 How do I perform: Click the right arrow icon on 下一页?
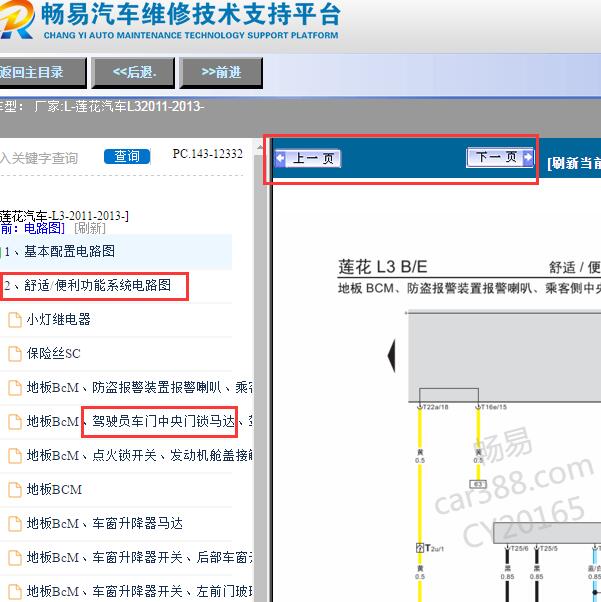pyautogui.click(x=528, y=157)
